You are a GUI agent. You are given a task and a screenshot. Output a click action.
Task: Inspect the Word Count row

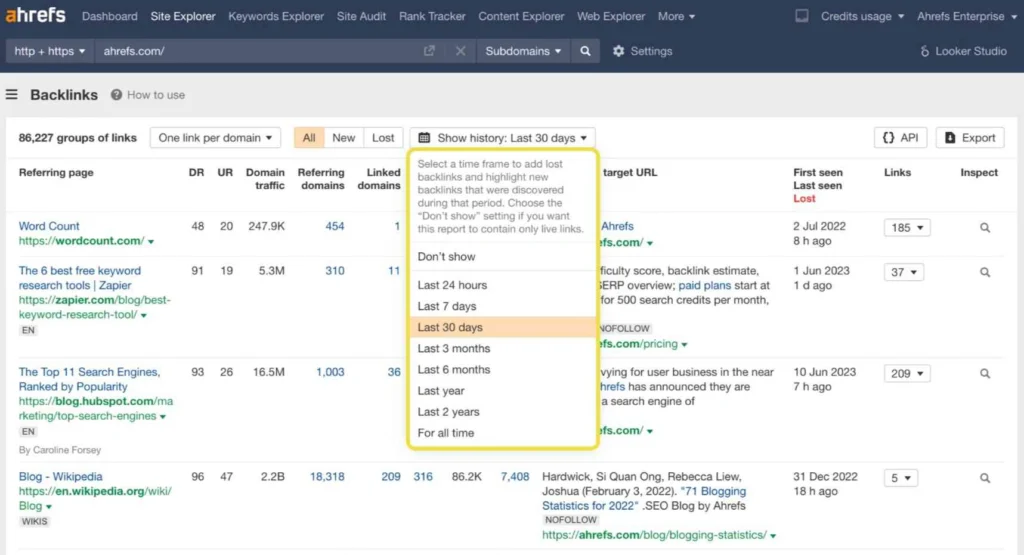coord(985,228)
